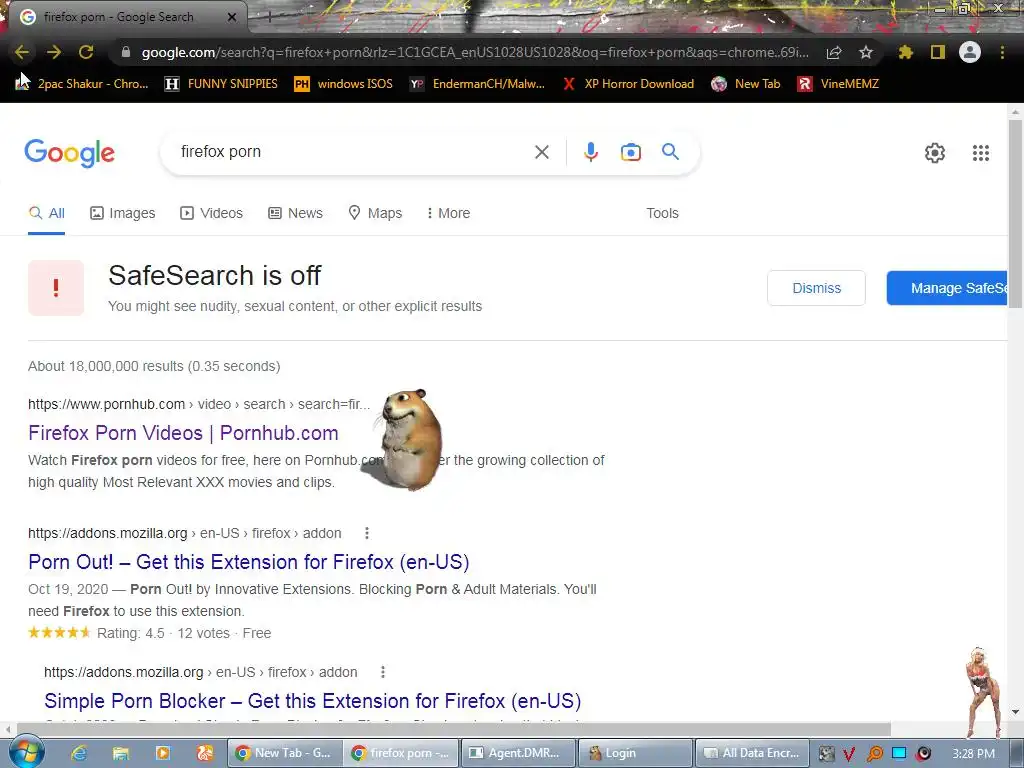Click the monitor icon in system tray
Image resolution: width=1024 pixels, height=768 pixels.
(899, 753)
